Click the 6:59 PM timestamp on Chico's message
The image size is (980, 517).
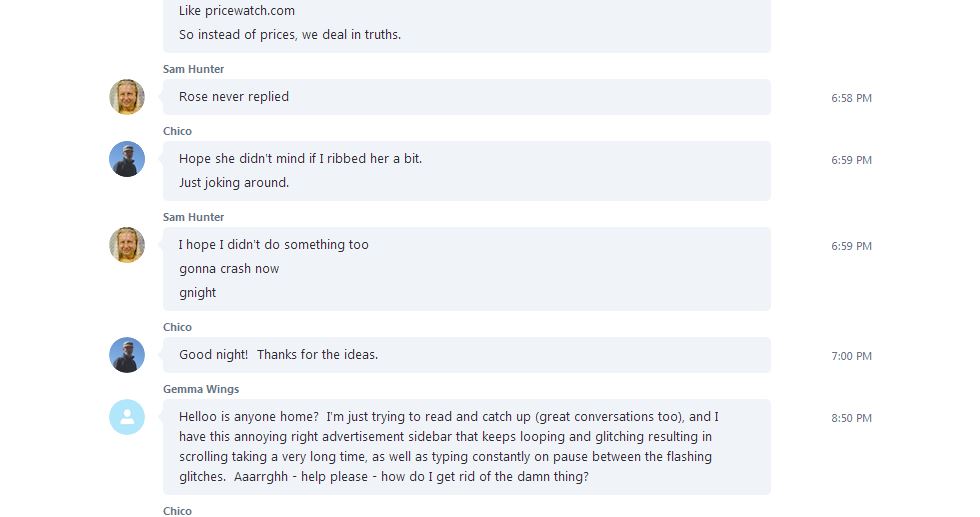(851, 160)
